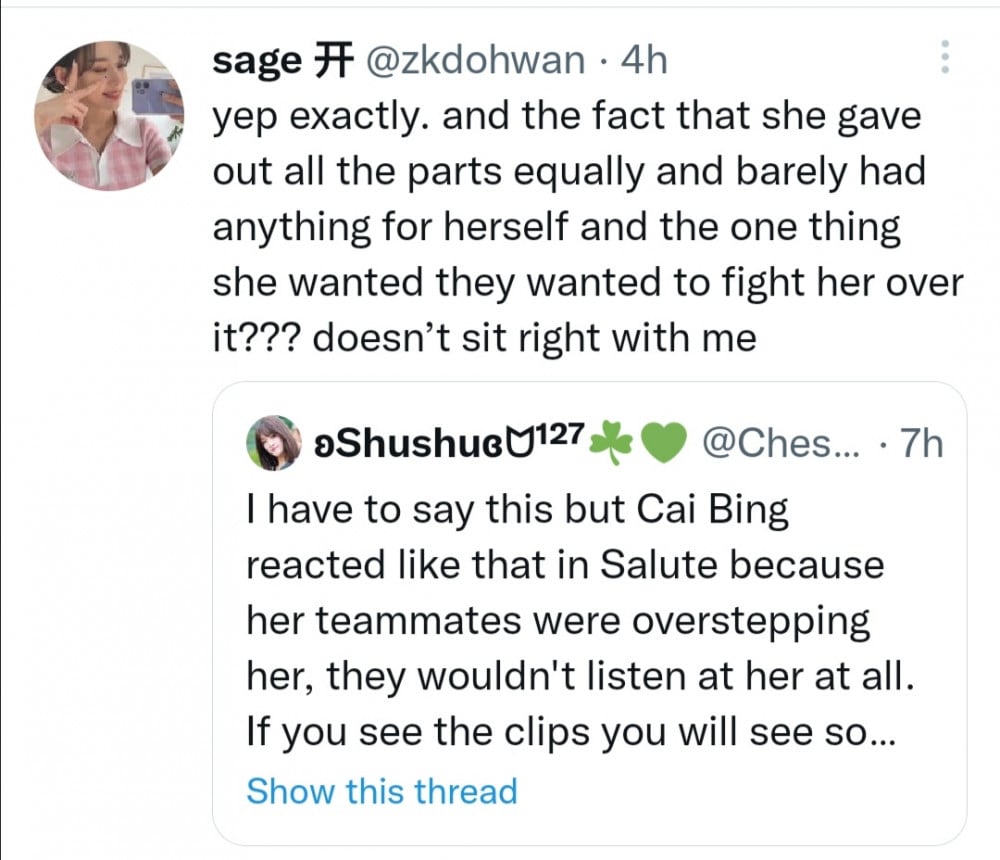This screenshot has height=860, width=1000.
Task: Click the green heart emoji in quoted name
Action: [663, 443]
